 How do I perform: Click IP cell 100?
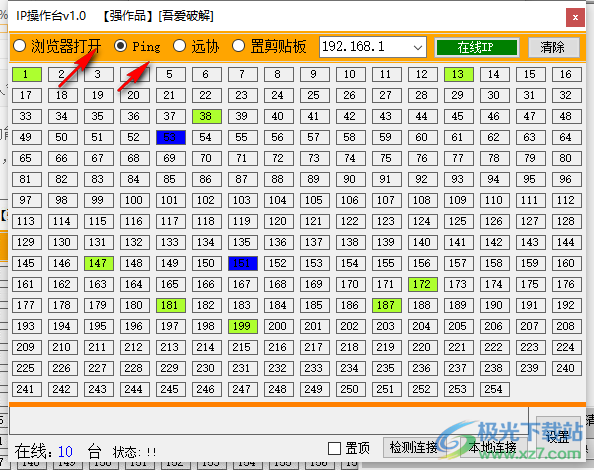point(135,200)
